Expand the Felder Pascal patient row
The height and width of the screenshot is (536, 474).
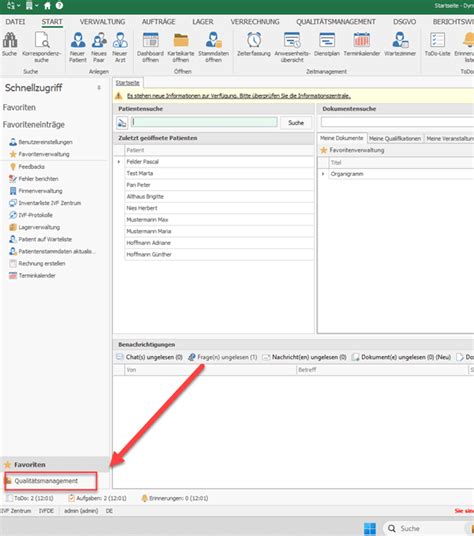pos(119,162)
